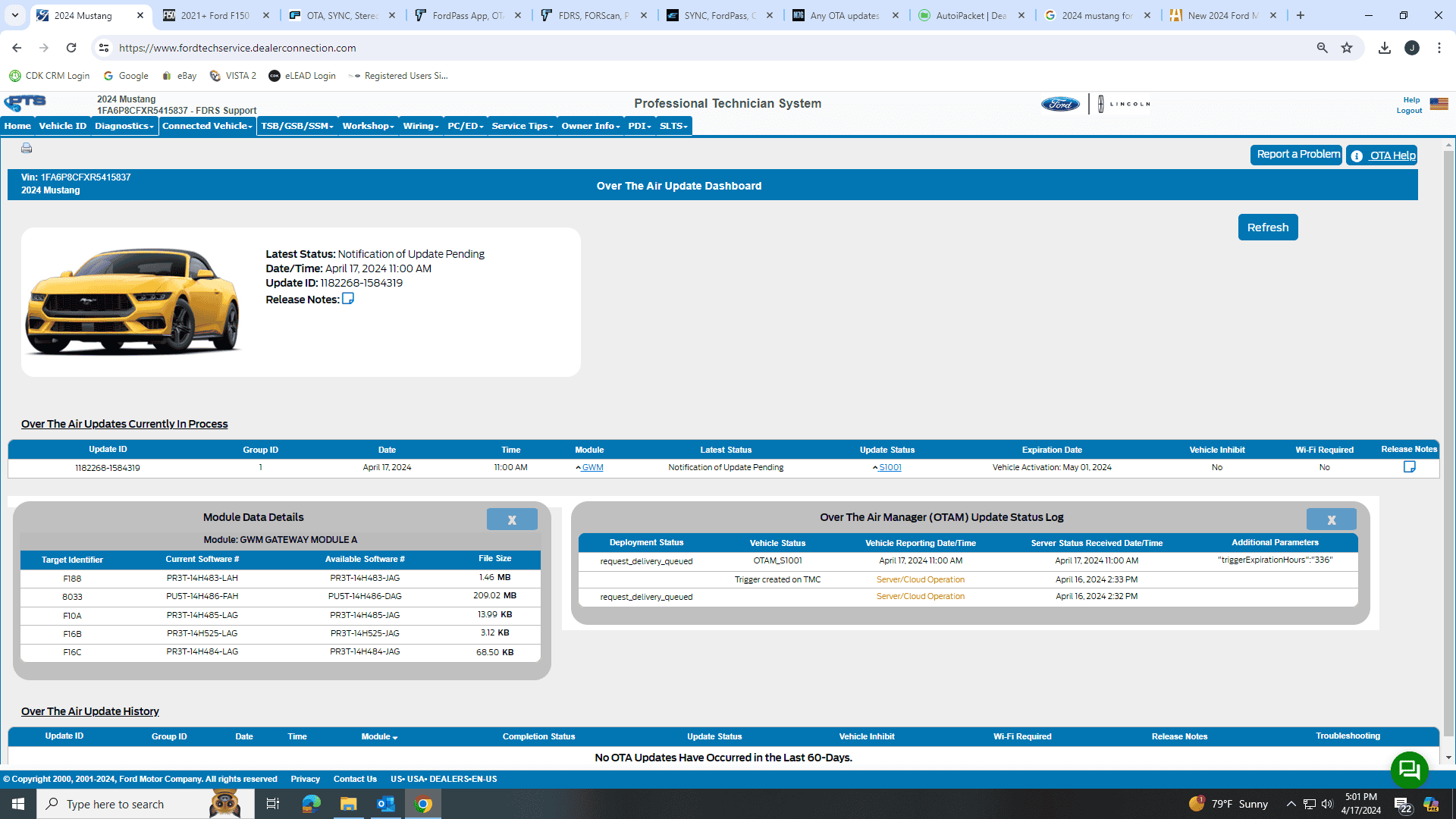The width and height of the screenshot is (1456, 819).
Task: Show hidden system tray icons chevron
Action: 1291,804
